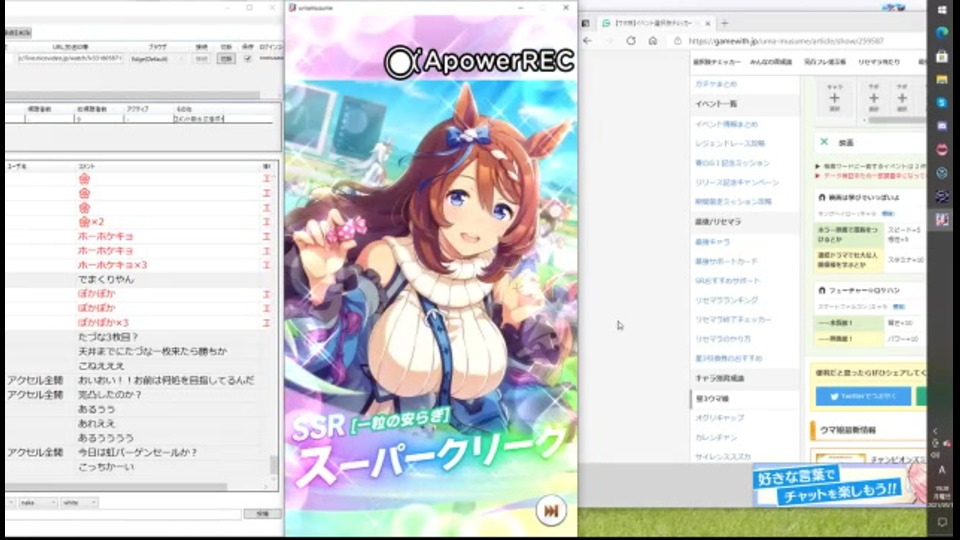This screenshot has width=960, height=540.
Task: Show hidden tray icons chevron
Action: tap(936, 431)
